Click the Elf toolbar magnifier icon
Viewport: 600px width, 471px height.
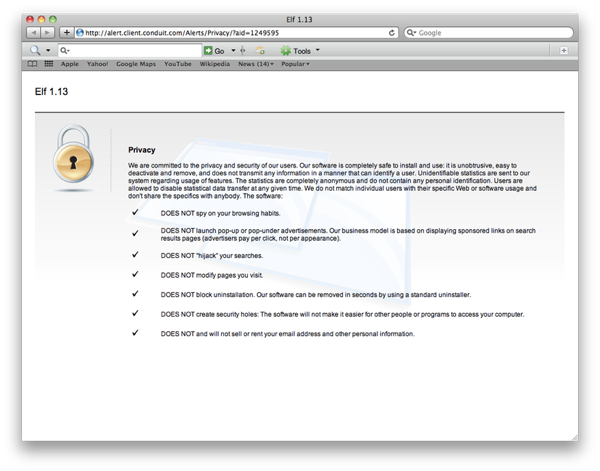[x=35, y=51]
